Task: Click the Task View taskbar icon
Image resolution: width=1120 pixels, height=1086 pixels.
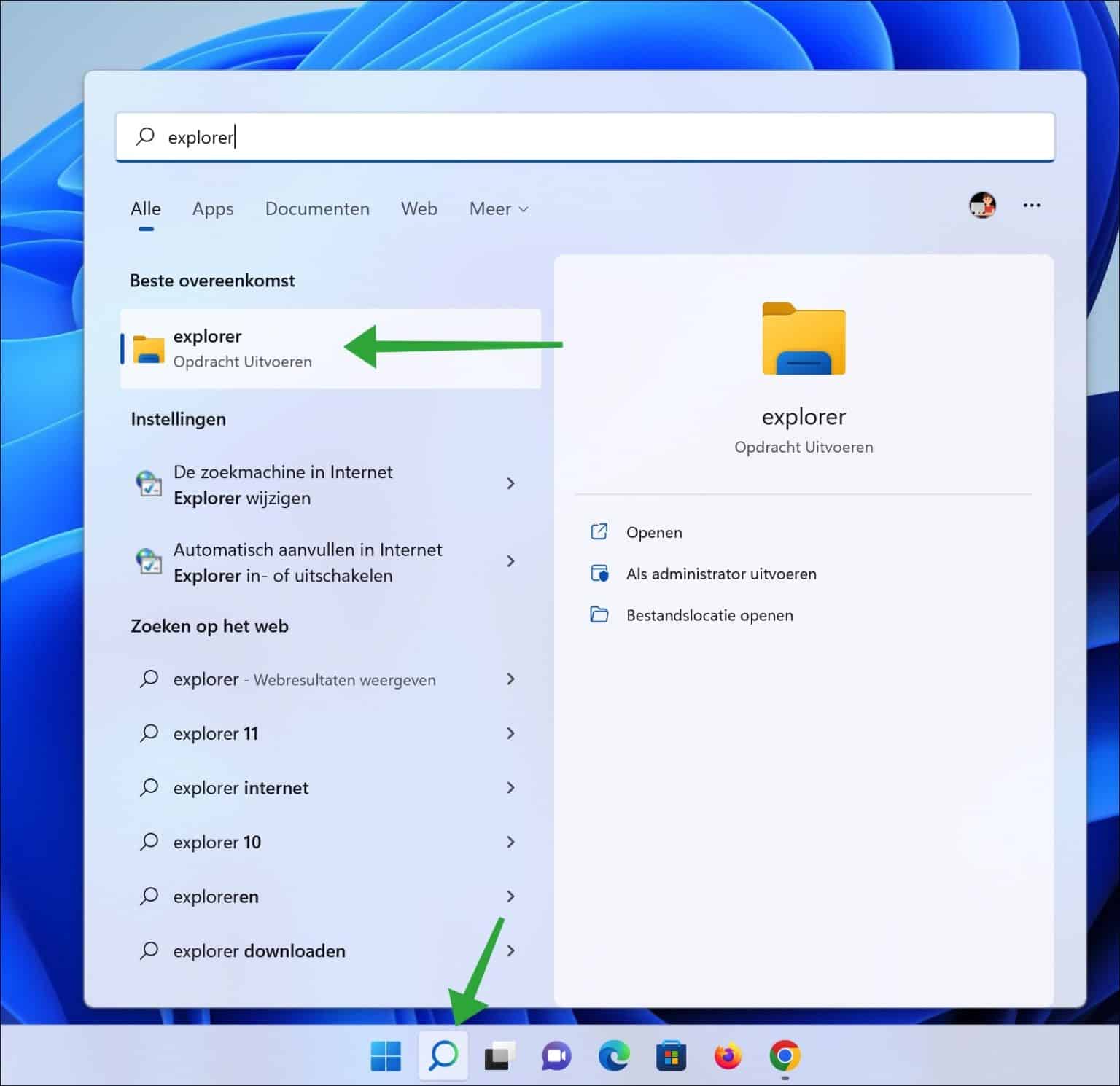Action: 500,1055
